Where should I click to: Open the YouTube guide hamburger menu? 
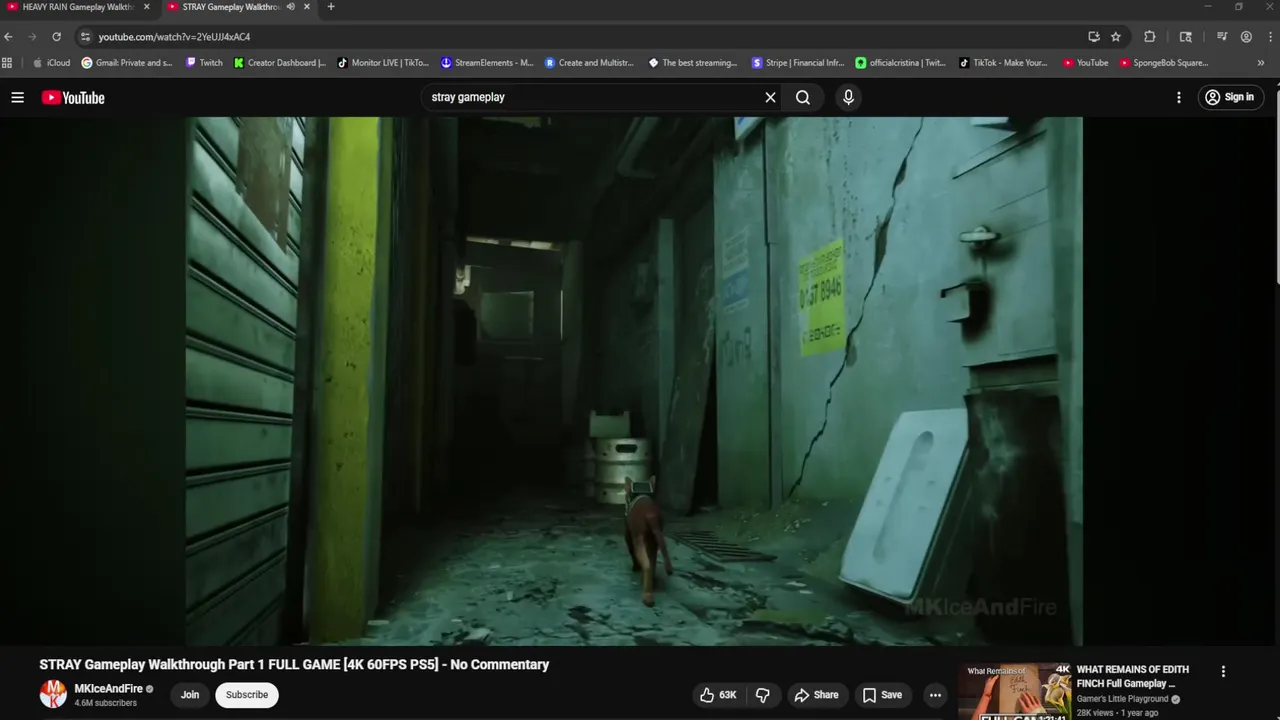tap(17, 97)
